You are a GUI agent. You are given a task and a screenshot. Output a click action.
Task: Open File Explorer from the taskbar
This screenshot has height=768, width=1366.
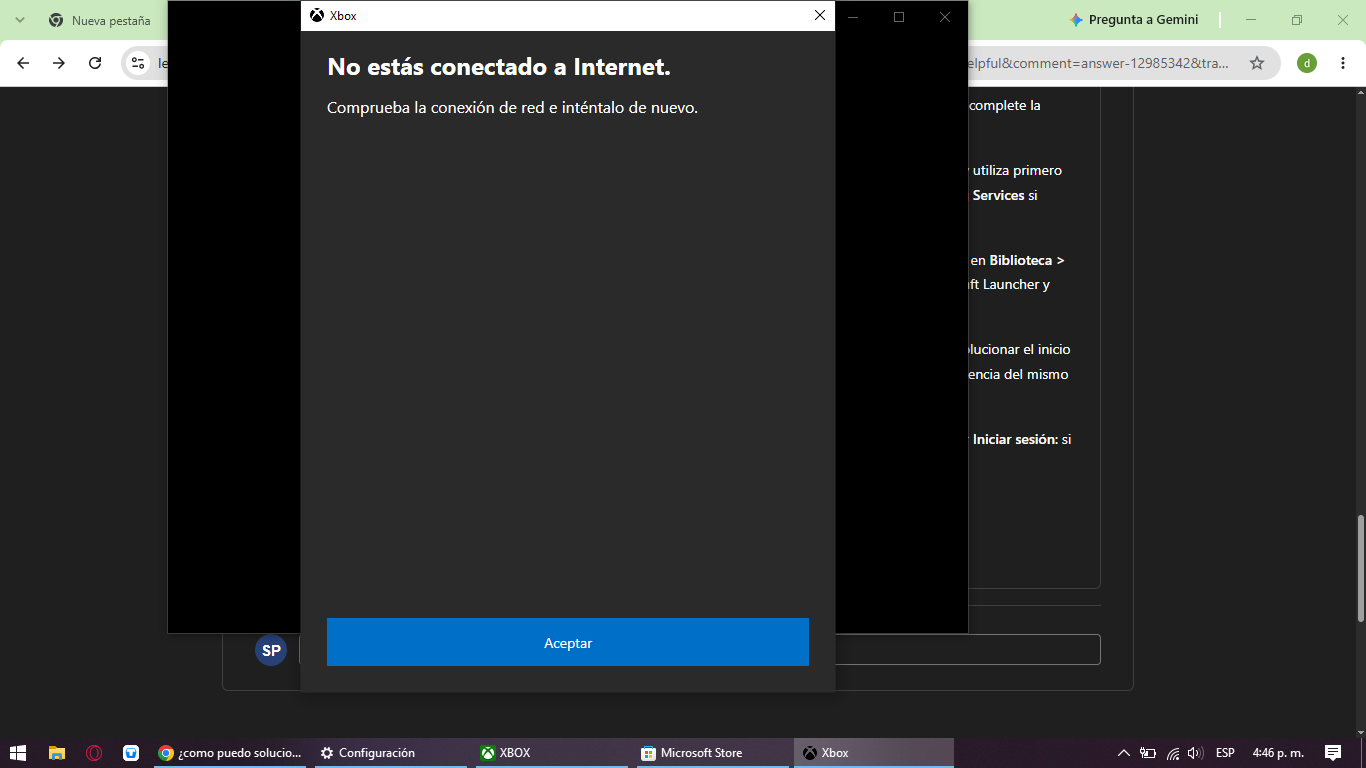pyautogui.click(x=57, y=753)
